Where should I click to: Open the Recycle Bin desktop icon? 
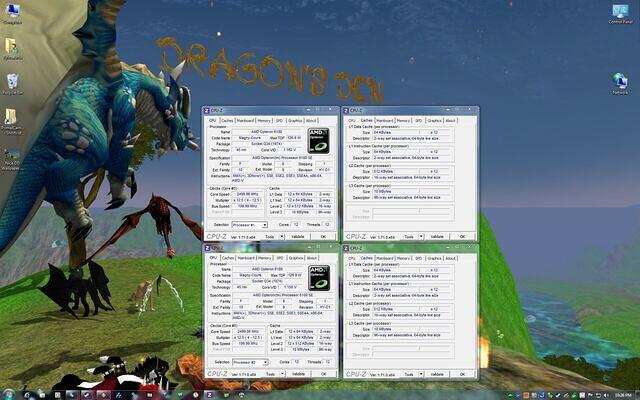click(13, 80)
